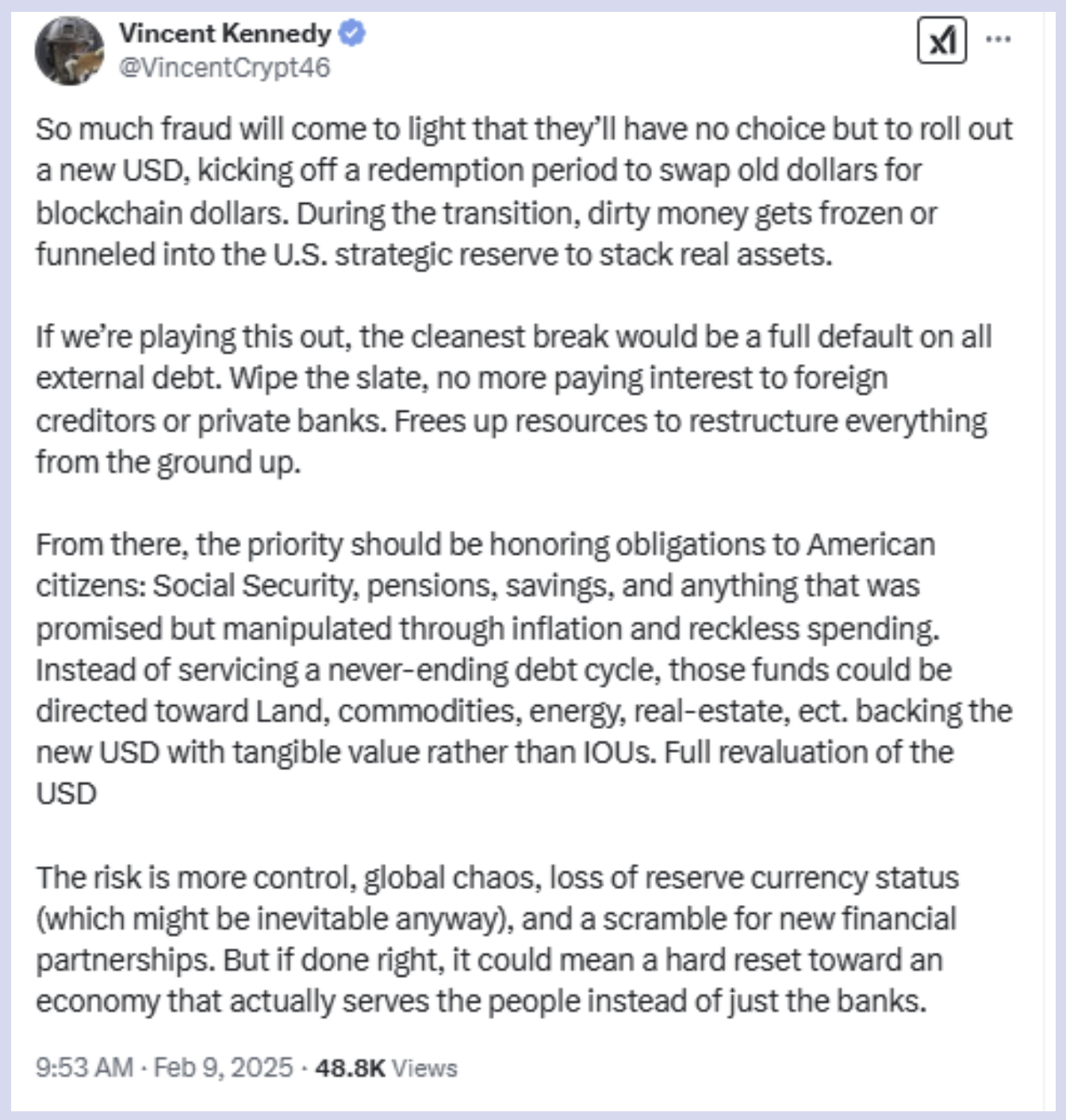Click the paragraph starting 'From there, the priority'
Screen dimensions: 1066x1120
[523, 669]
